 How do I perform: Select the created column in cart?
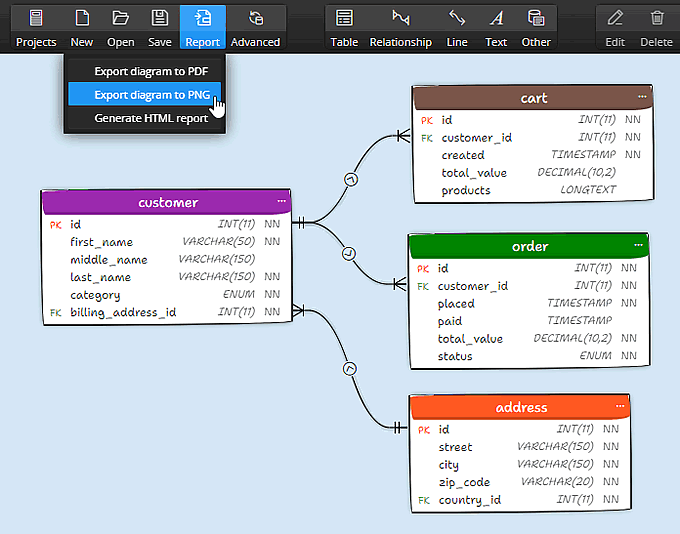tap(533, 155)
